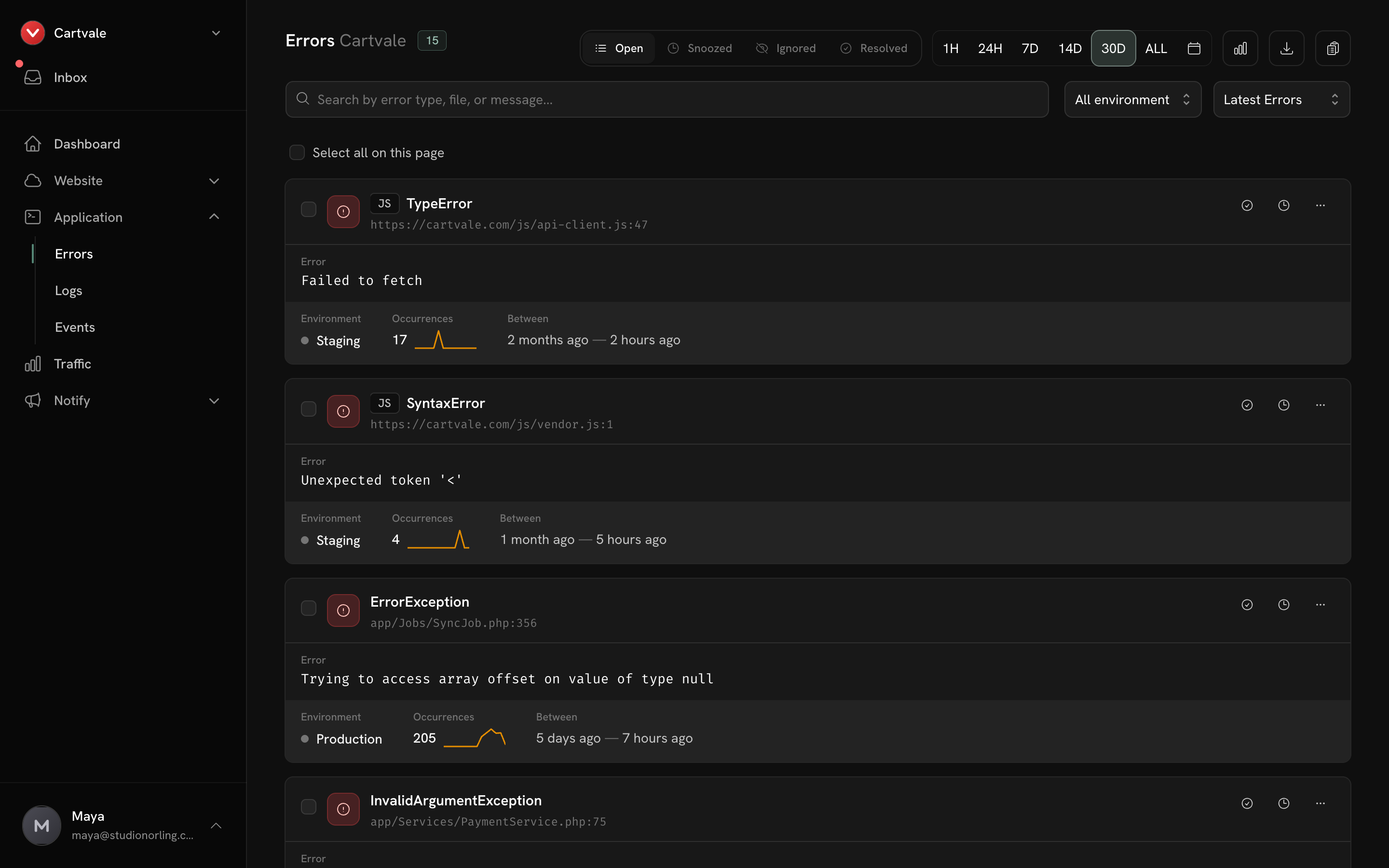Click the Cartvale red logo icon
The width and height of the screenshot is (1389, 868).
click(33, 33)
